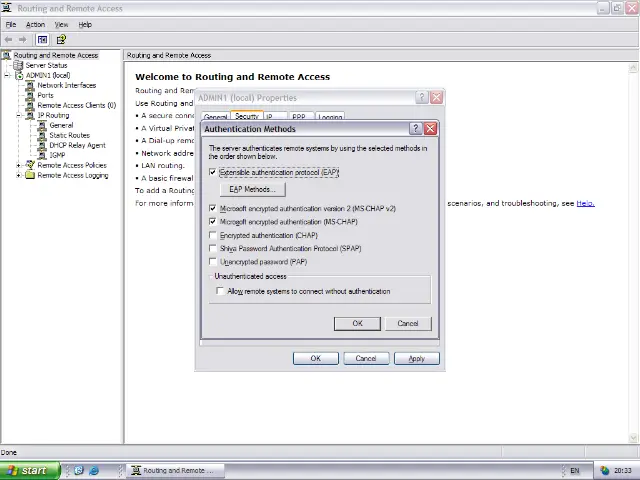The width and height of the screenshot is (640, 480).
Task: Enable Shiva Password Authentication Protocol (SPAP)
Action: 213,248
